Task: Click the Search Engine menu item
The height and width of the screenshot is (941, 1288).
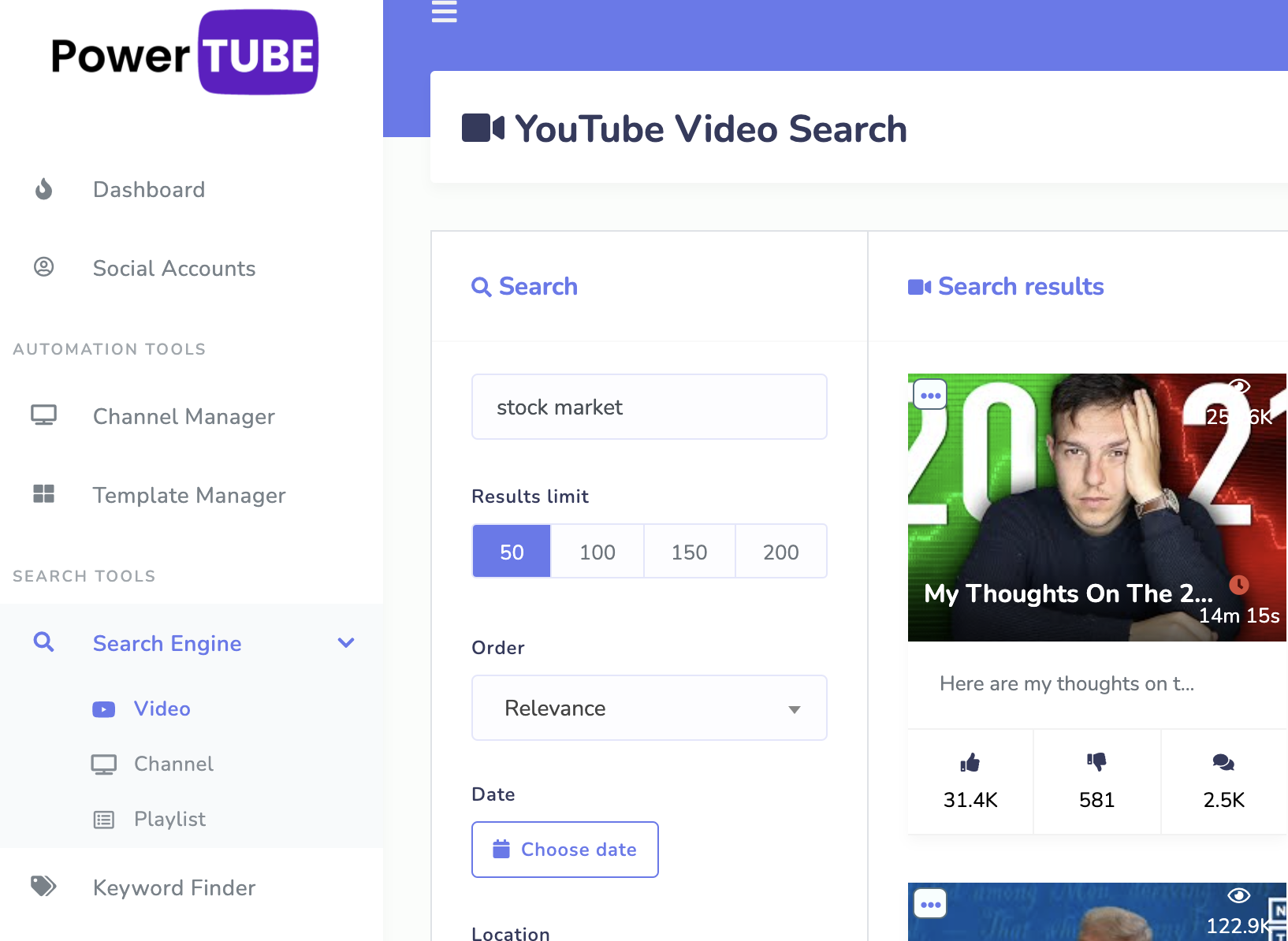Action: coord(167,644)
